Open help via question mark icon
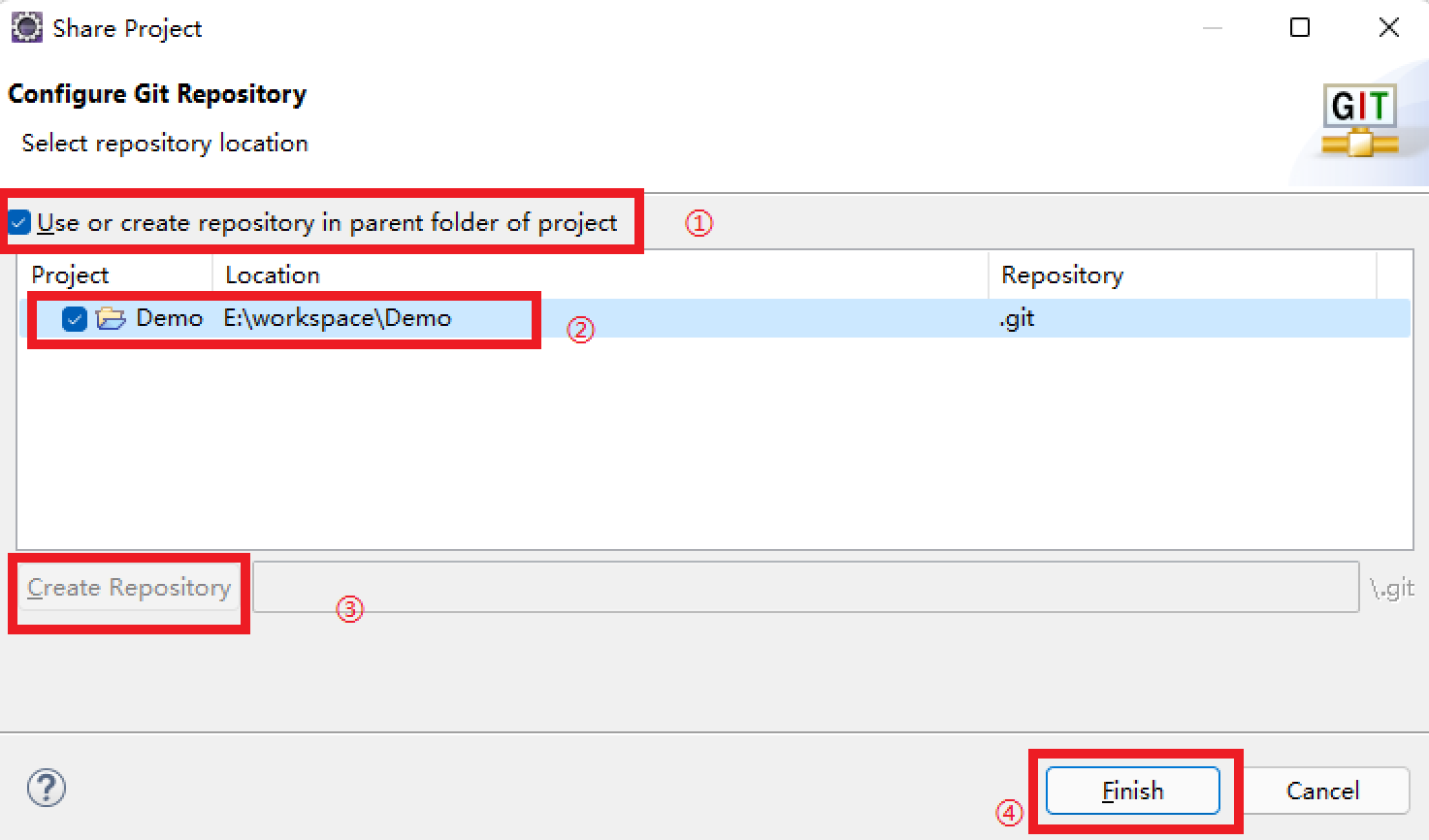This screenshot has height=840, width=1429. (x=47, y=788)
